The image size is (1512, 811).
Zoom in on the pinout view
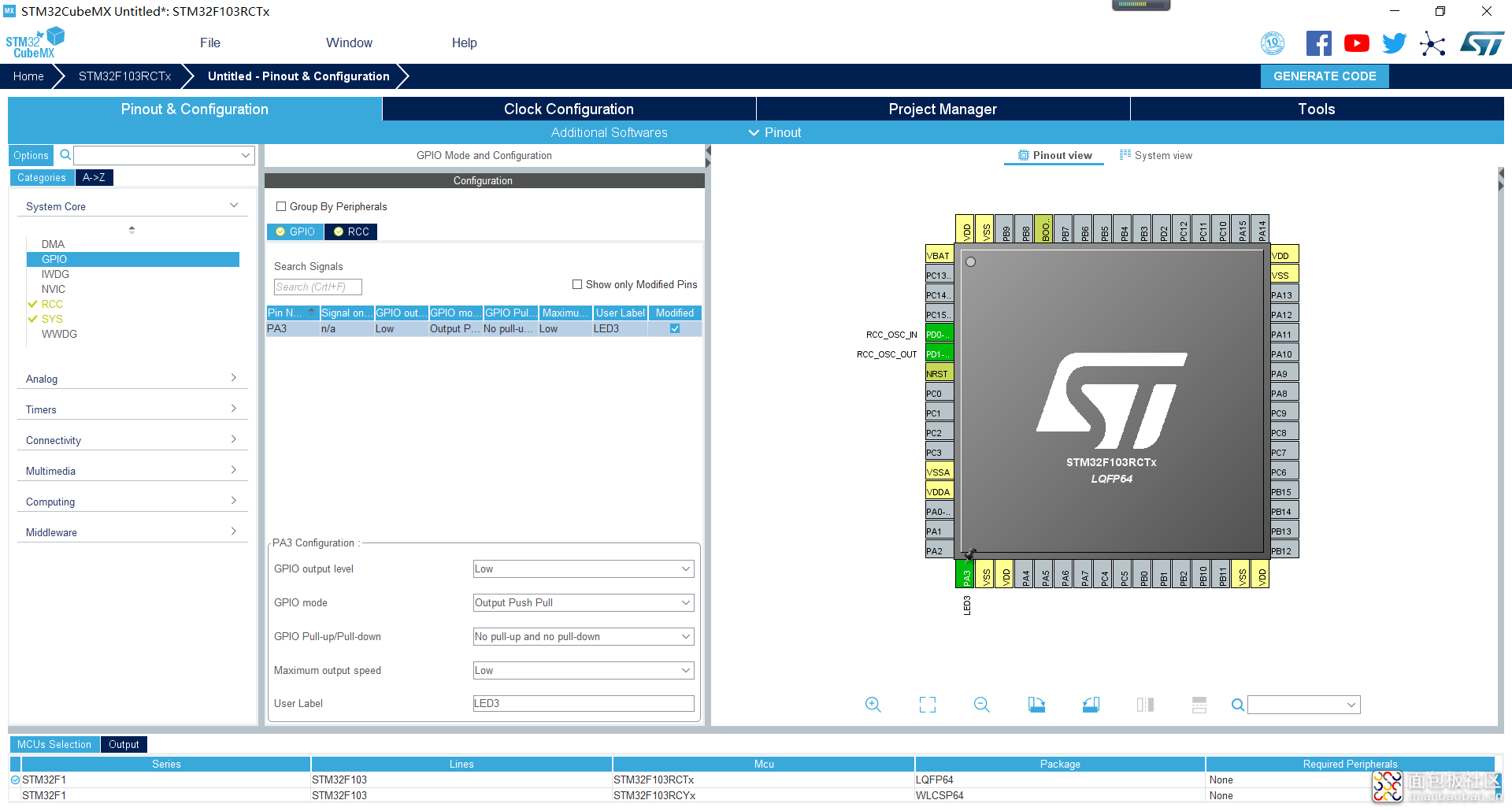click(873, 705)
